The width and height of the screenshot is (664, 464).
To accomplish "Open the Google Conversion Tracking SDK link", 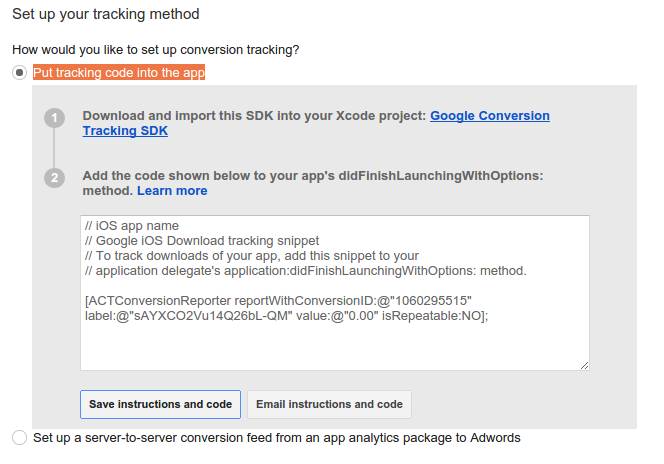I will click(489, 116).
